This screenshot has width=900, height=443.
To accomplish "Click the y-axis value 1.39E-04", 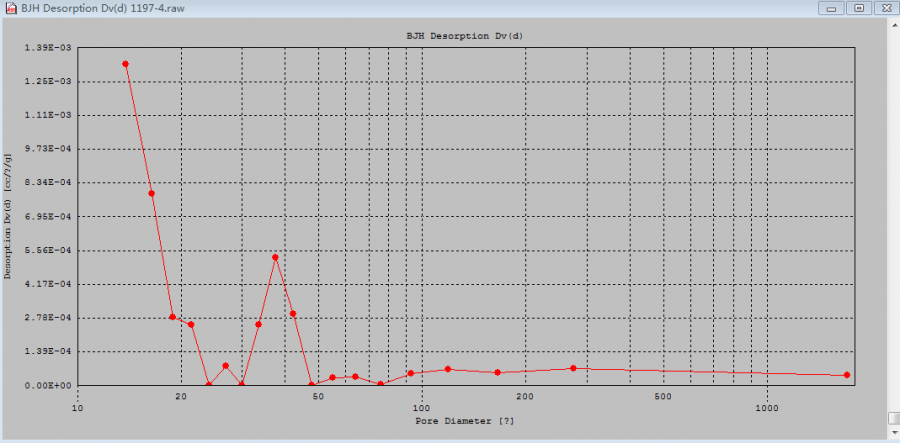I will [48, 352].
